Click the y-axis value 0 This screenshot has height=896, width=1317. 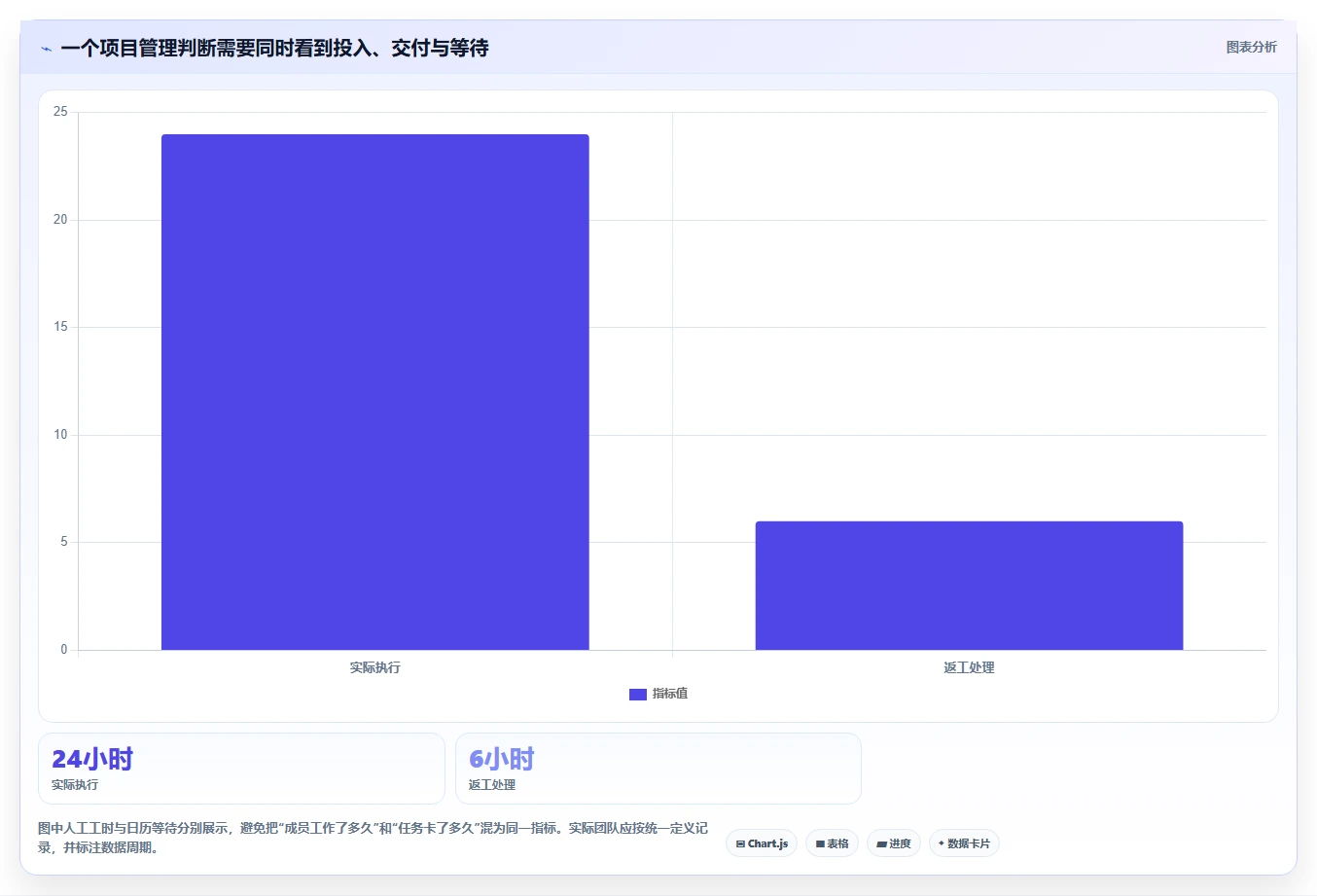coord(64,650)
